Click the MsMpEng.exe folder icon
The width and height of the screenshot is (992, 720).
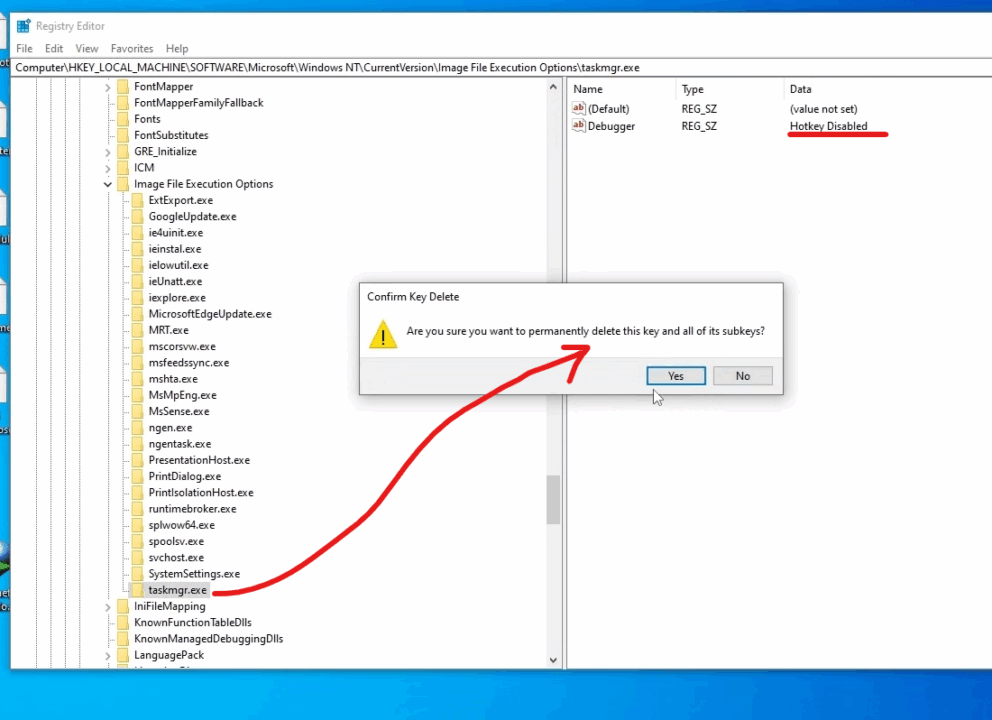tap(137, 395)
